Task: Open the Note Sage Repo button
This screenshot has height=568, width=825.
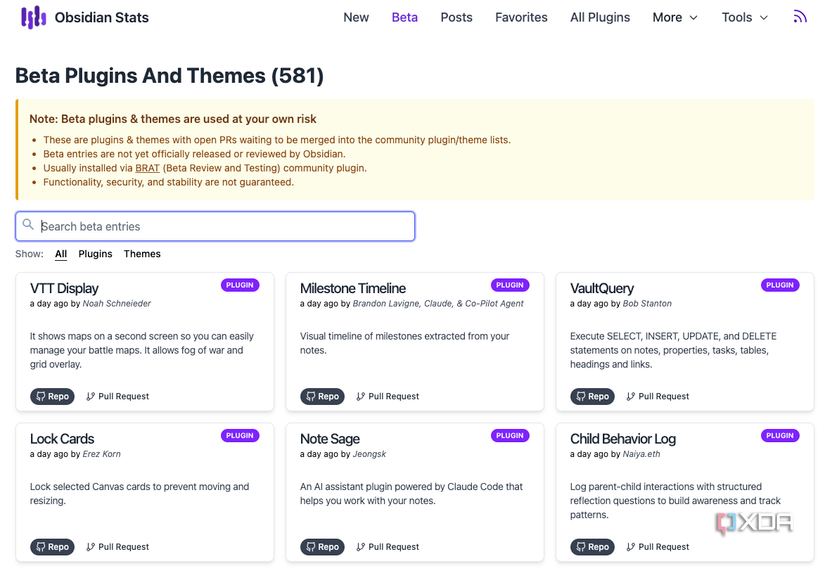Action: tap(322, 547)
